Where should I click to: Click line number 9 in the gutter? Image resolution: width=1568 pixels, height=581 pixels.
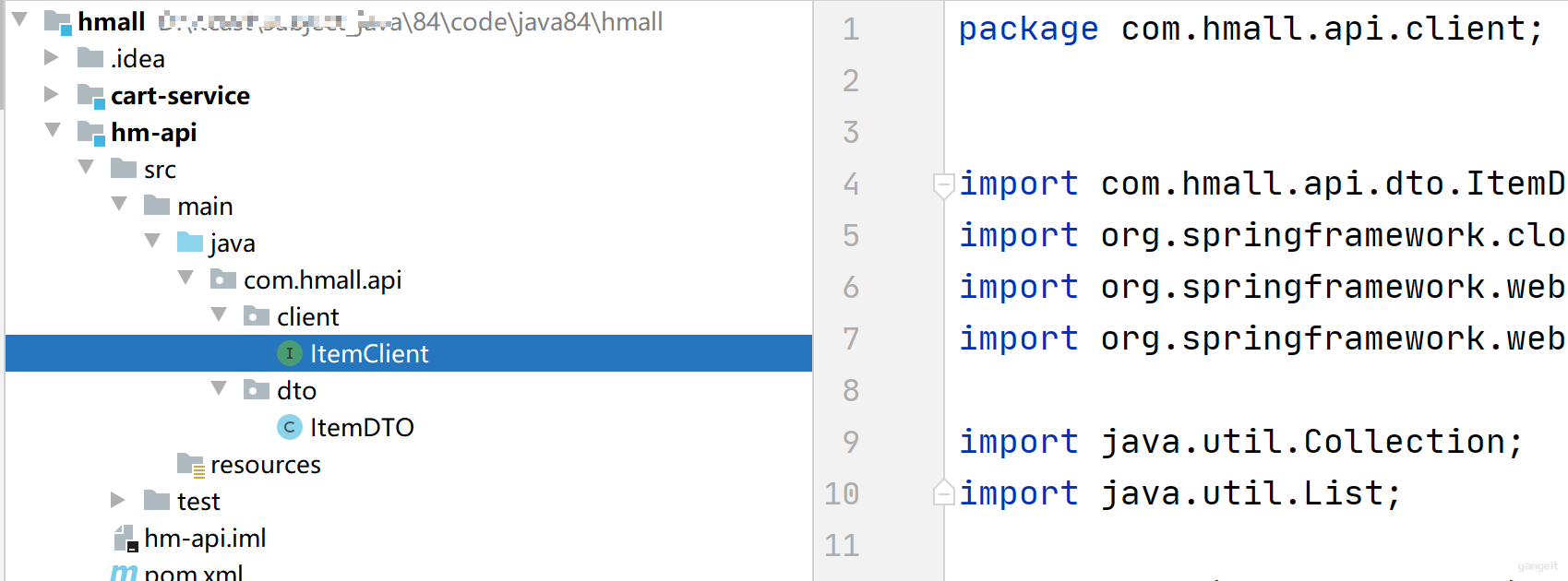click(x=850, y=442)
